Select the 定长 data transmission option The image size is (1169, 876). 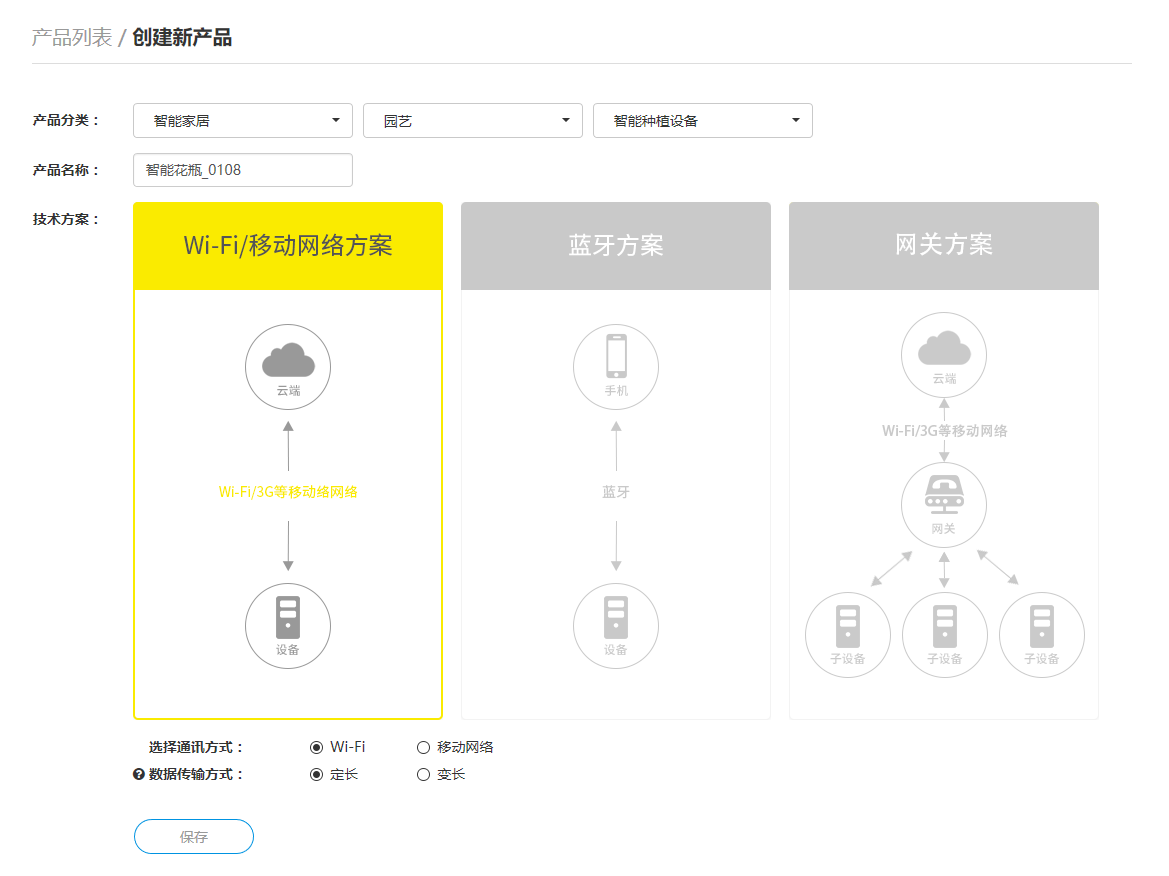point(317,774)
